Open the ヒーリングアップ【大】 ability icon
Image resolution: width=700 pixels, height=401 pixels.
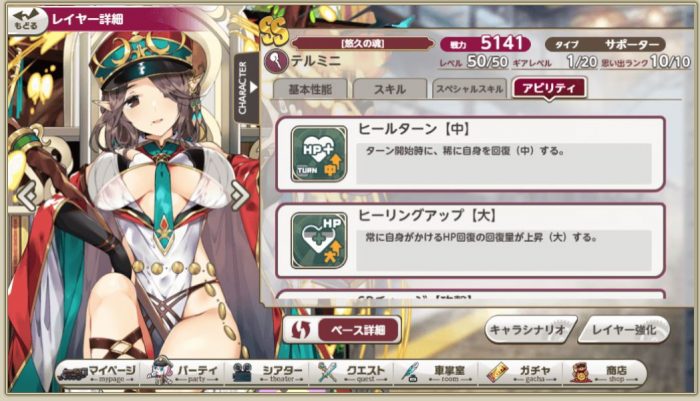319,240
